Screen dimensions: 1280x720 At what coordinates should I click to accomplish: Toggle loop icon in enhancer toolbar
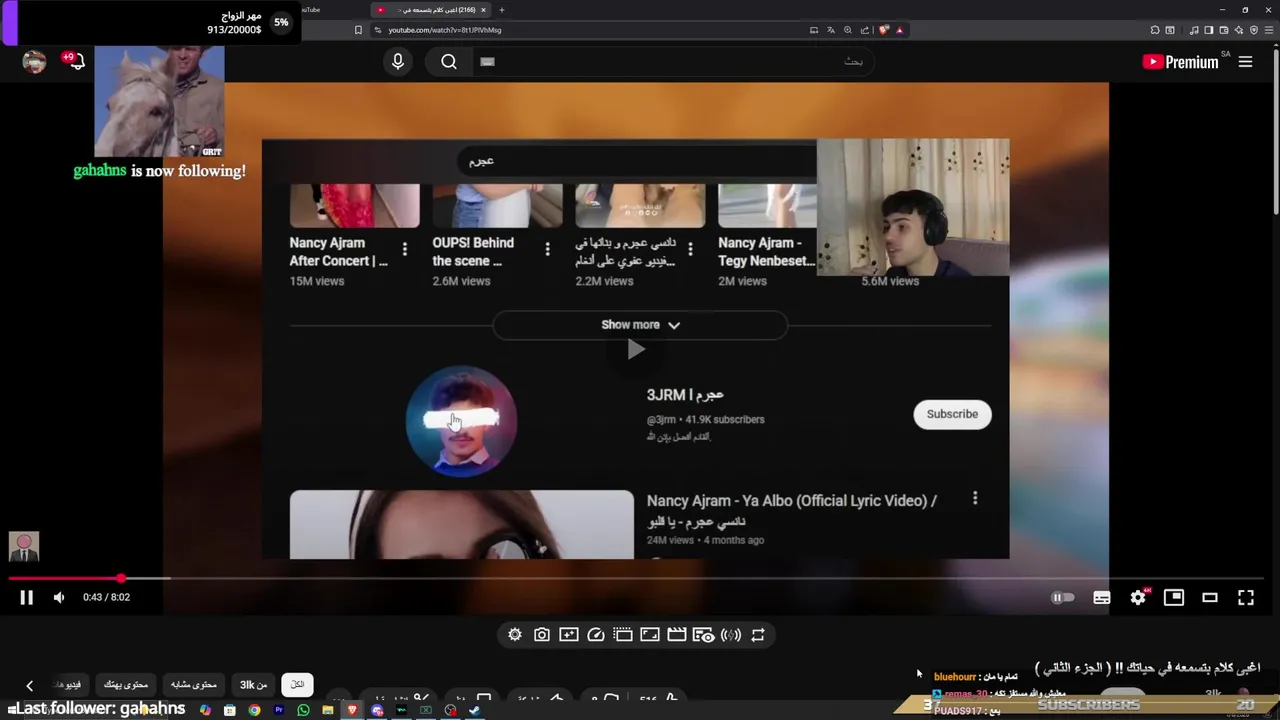click(x=758, y=635)
